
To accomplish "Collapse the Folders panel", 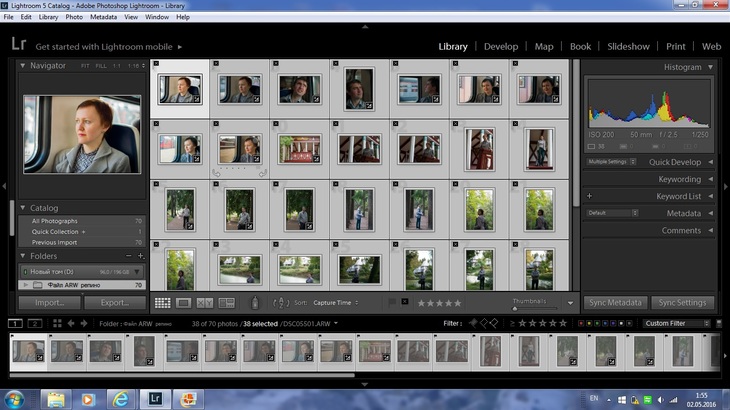I will coord(22,255).
